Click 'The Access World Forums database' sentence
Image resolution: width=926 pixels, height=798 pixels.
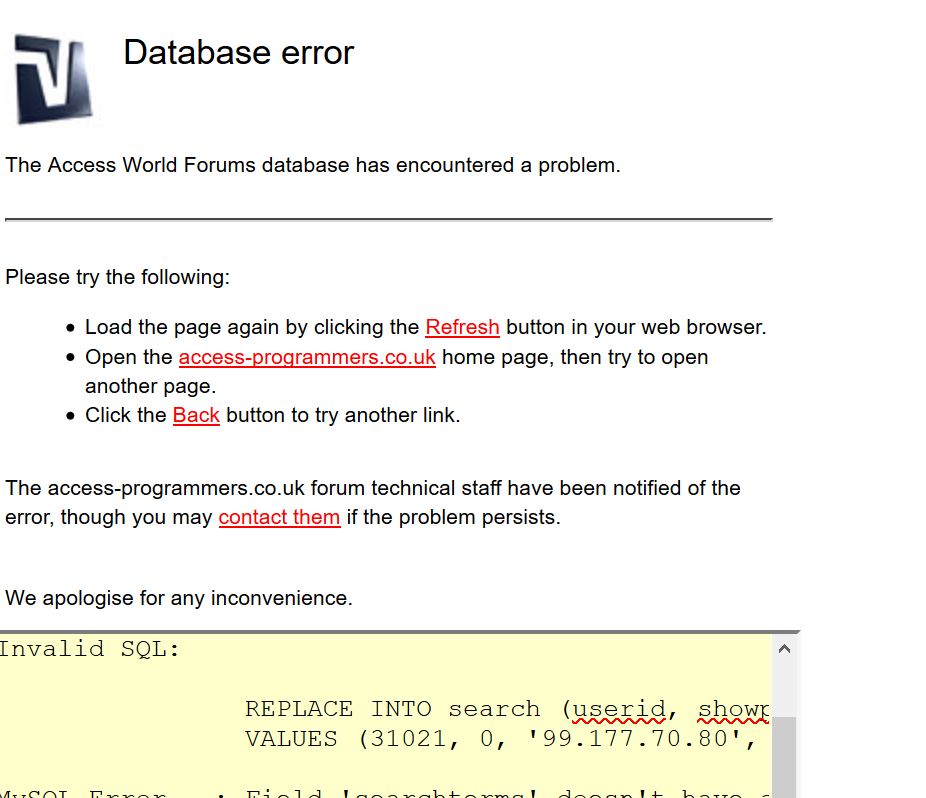pos(313,165)
